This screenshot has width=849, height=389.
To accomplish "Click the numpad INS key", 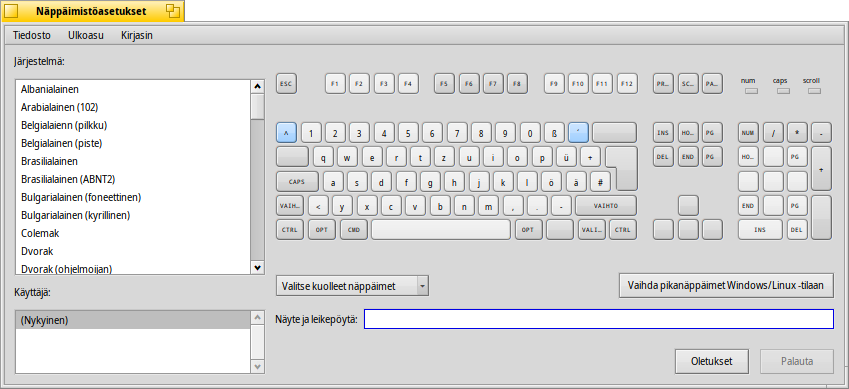I will point(760,230).
